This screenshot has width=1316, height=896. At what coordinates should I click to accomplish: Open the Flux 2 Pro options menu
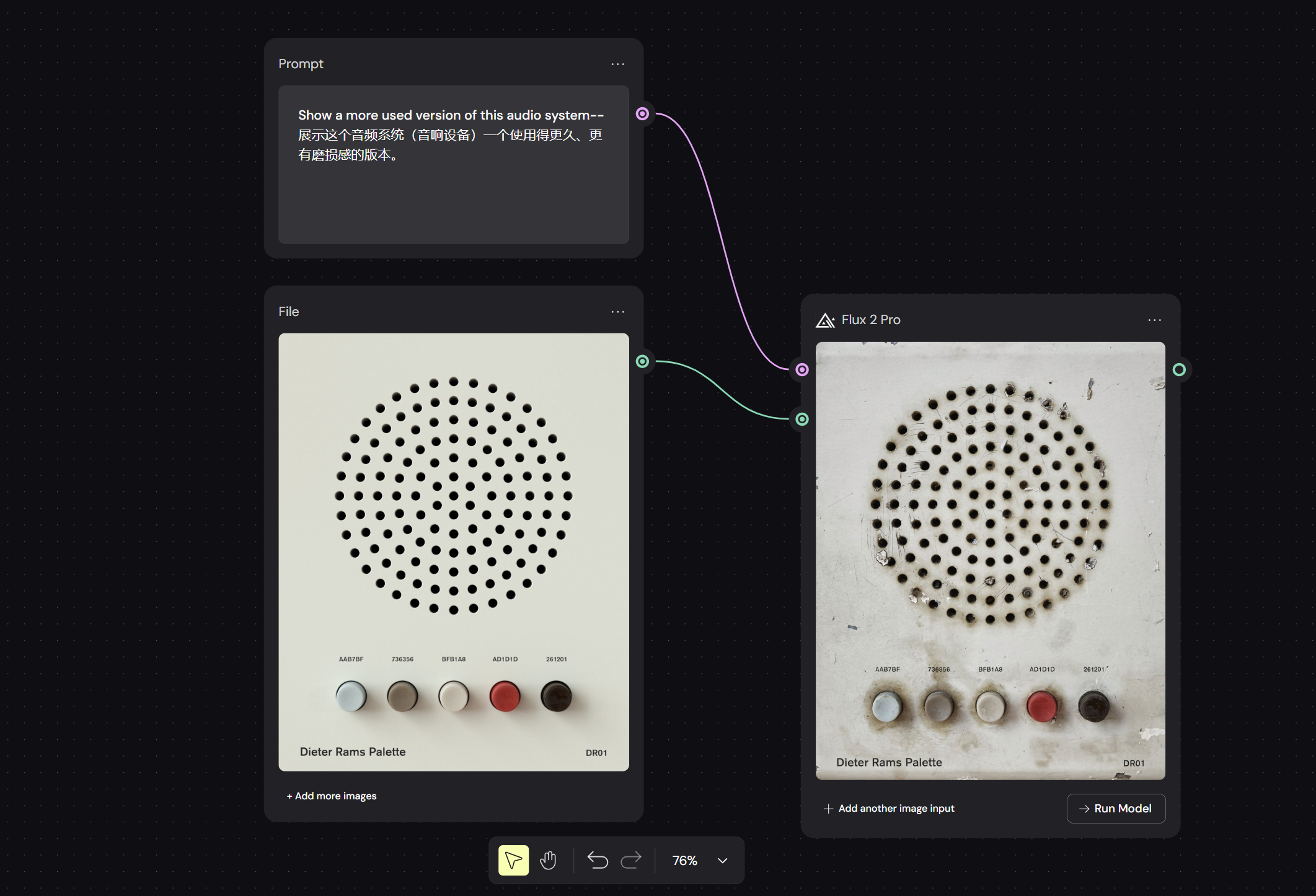pos(1154,320)
